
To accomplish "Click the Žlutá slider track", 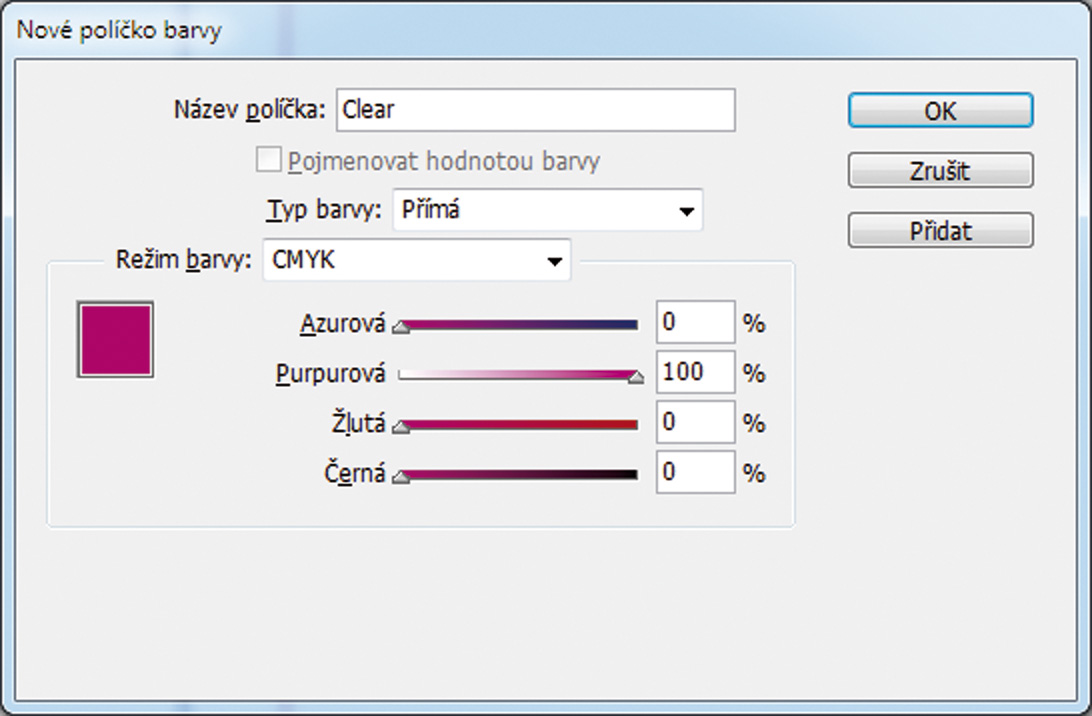I will 518,425.
